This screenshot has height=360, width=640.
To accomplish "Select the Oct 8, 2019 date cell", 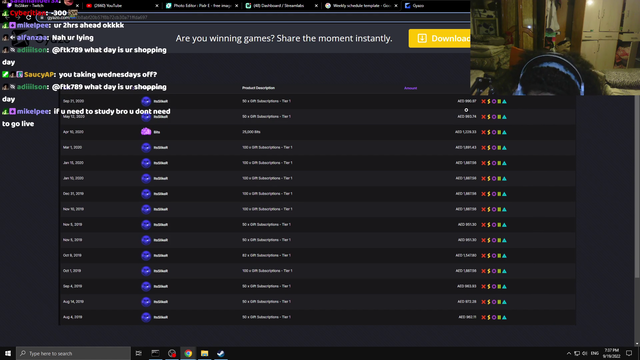I will tap(72, 255).
